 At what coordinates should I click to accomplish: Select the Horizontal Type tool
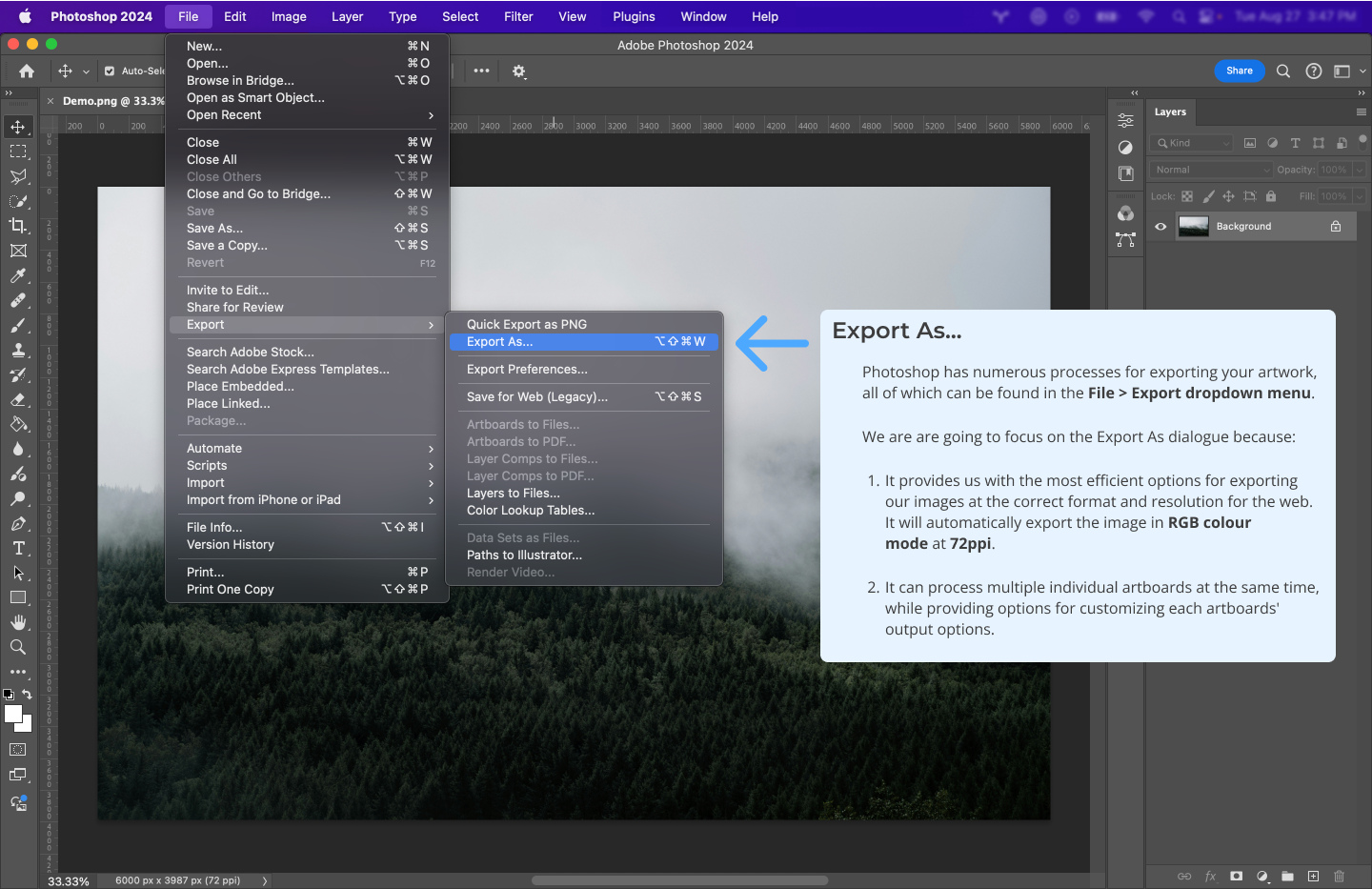(x=18, y=548)
